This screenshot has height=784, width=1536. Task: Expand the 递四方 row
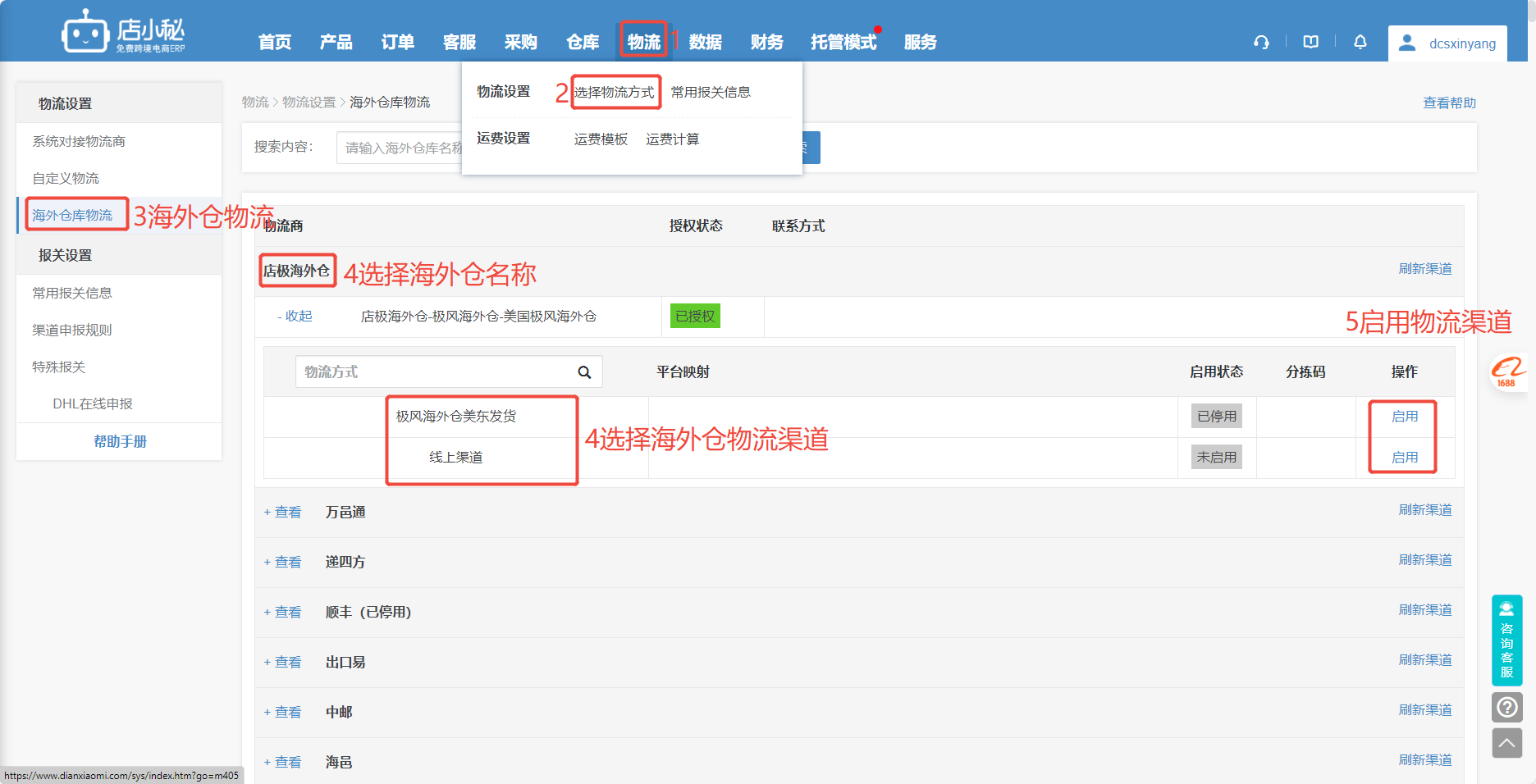coord(282,563)
